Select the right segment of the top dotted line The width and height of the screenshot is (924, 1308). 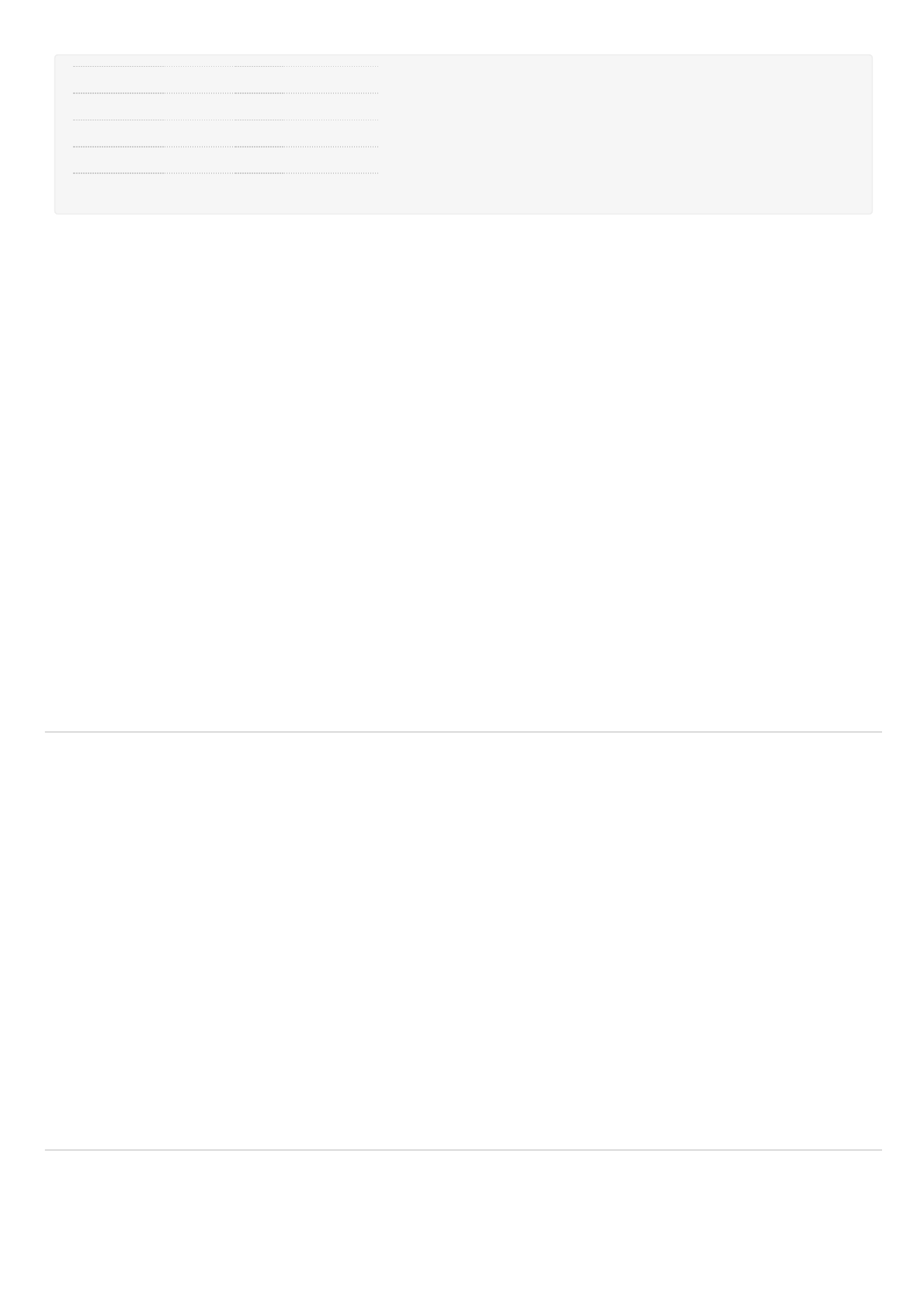coord(332,67)
